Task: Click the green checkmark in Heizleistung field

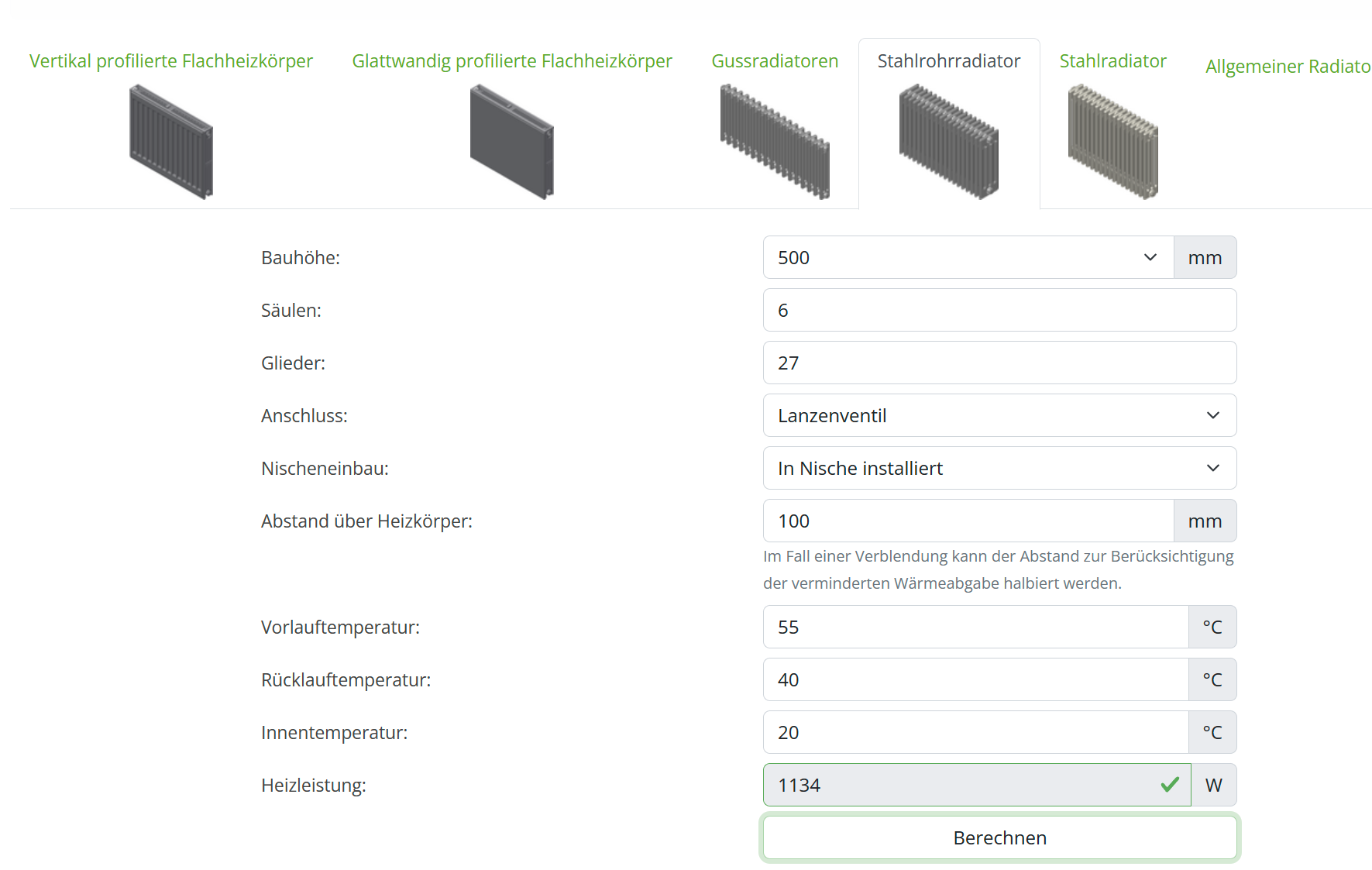Action: 1170,785
